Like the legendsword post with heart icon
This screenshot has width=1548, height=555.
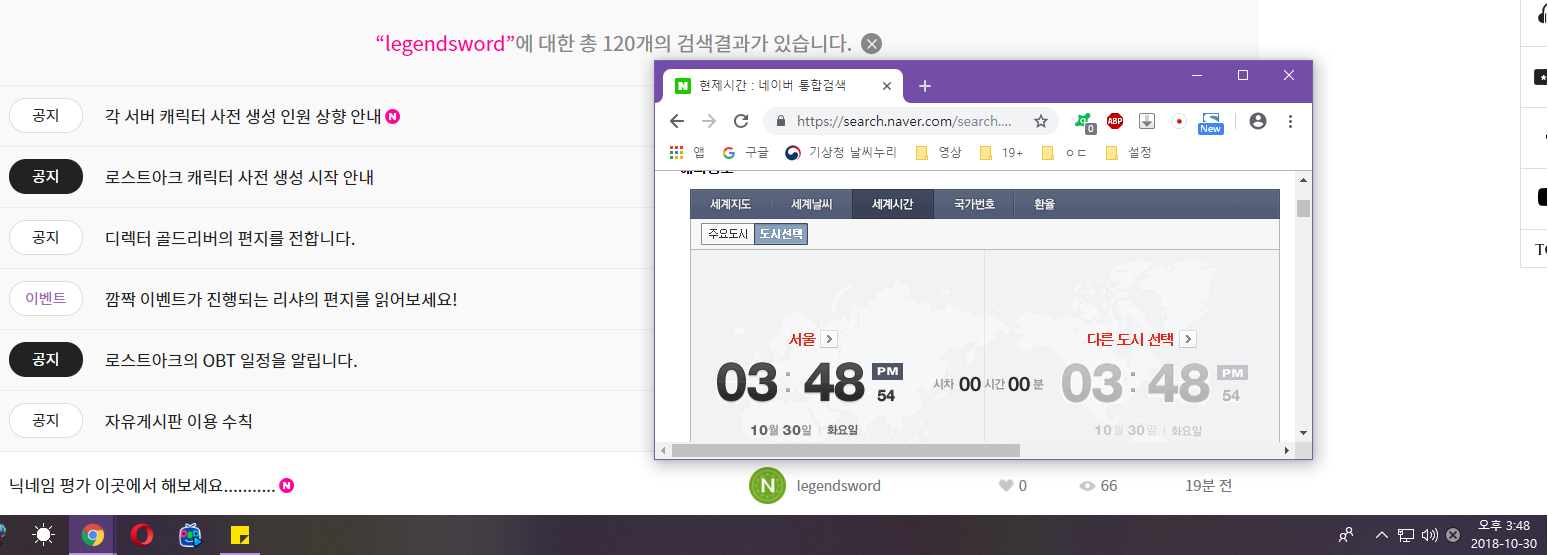tap(1006, 486)
